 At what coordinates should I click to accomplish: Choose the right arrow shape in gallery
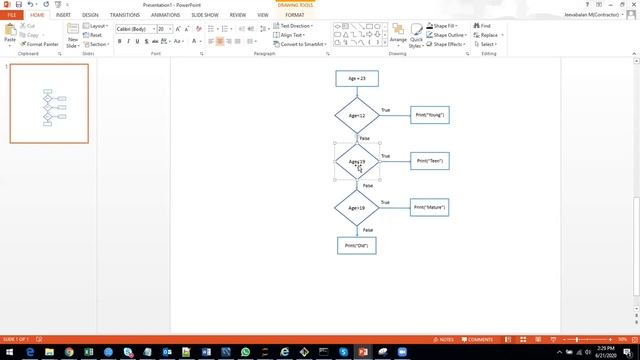tap(369, 35)
